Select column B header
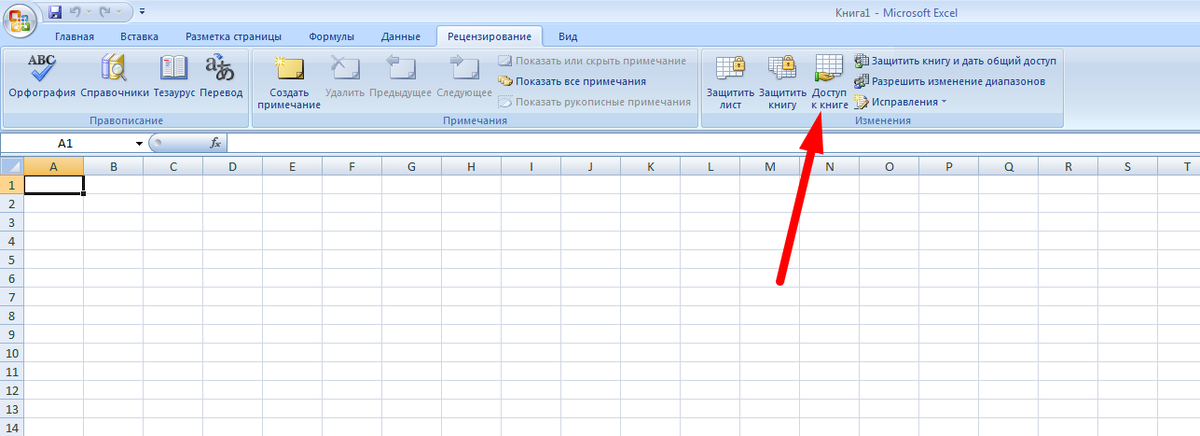Viewport: 1200px width, 436px height. 113,167
